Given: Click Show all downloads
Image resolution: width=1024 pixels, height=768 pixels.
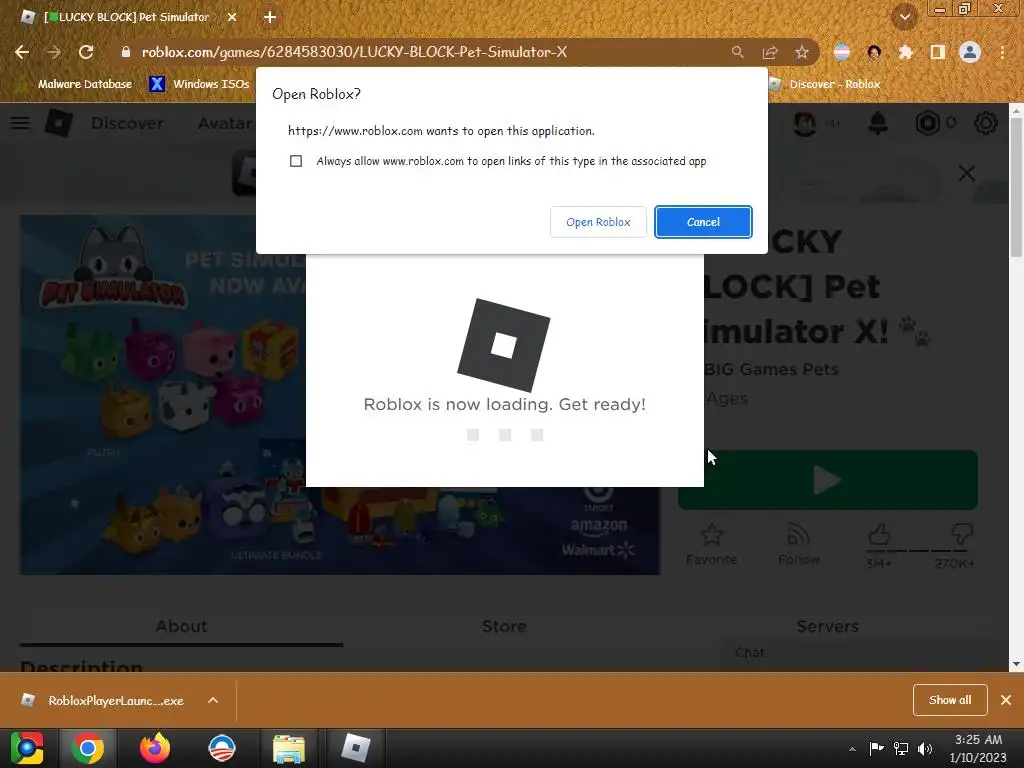Looking at the screenshot, I should (x=950, y=700).
